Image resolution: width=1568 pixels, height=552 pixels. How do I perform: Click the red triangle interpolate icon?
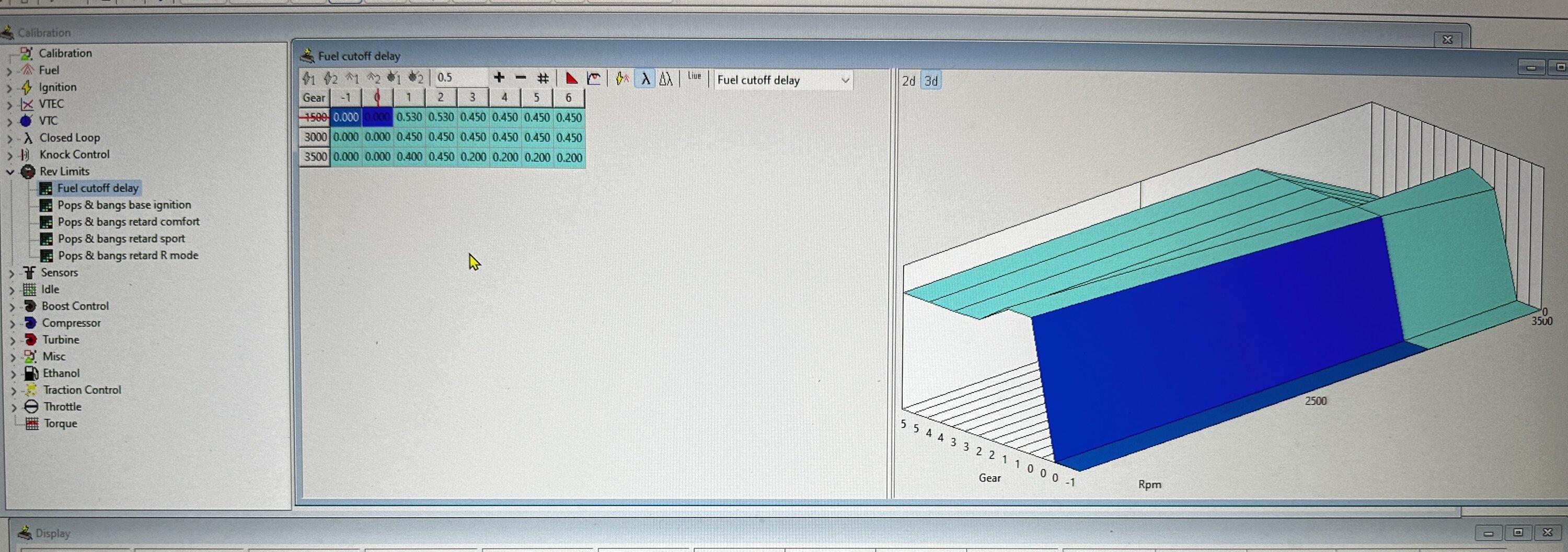point(571,78)
